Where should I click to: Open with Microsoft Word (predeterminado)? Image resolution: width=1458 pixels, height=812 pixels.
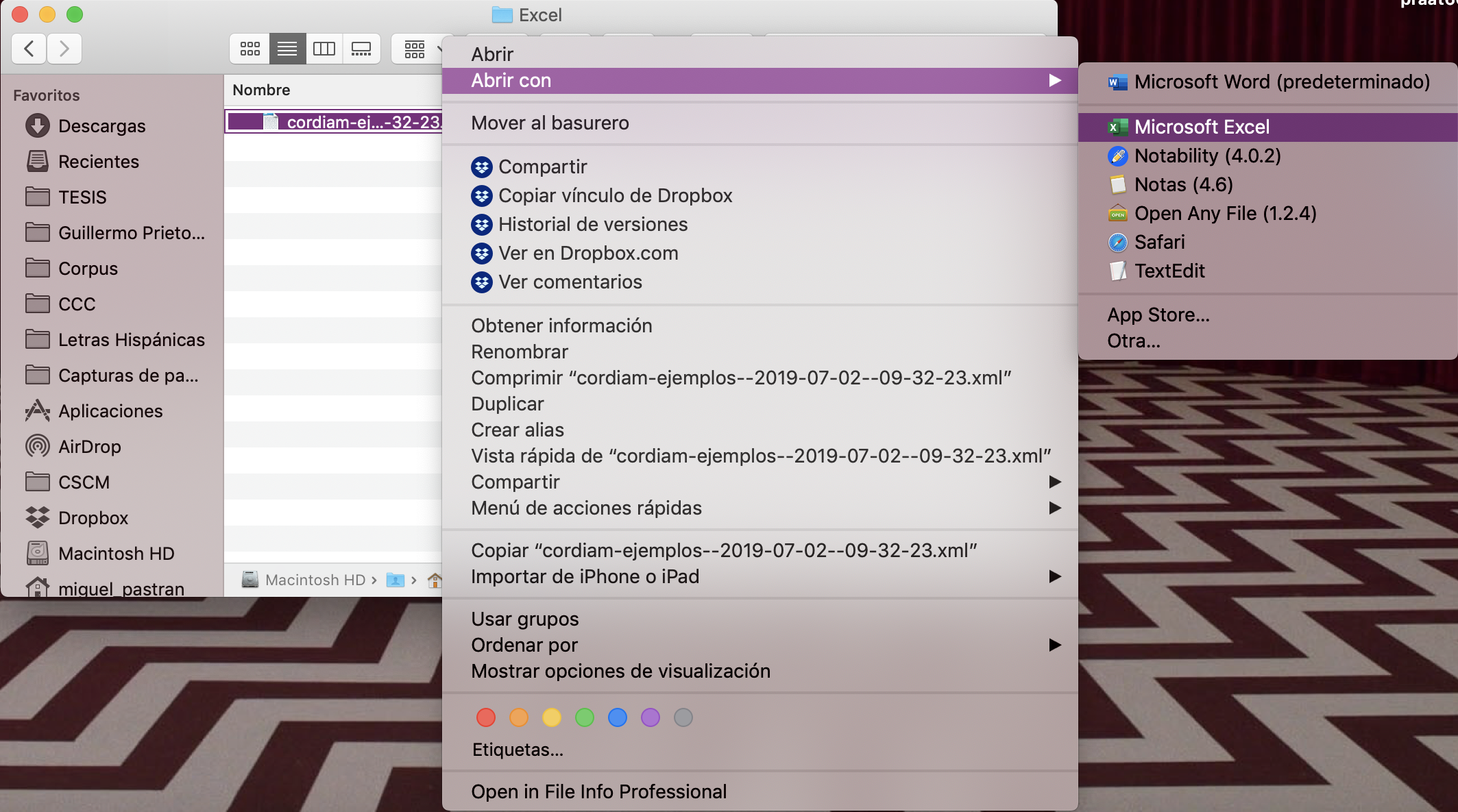[x=1268, y=82]
